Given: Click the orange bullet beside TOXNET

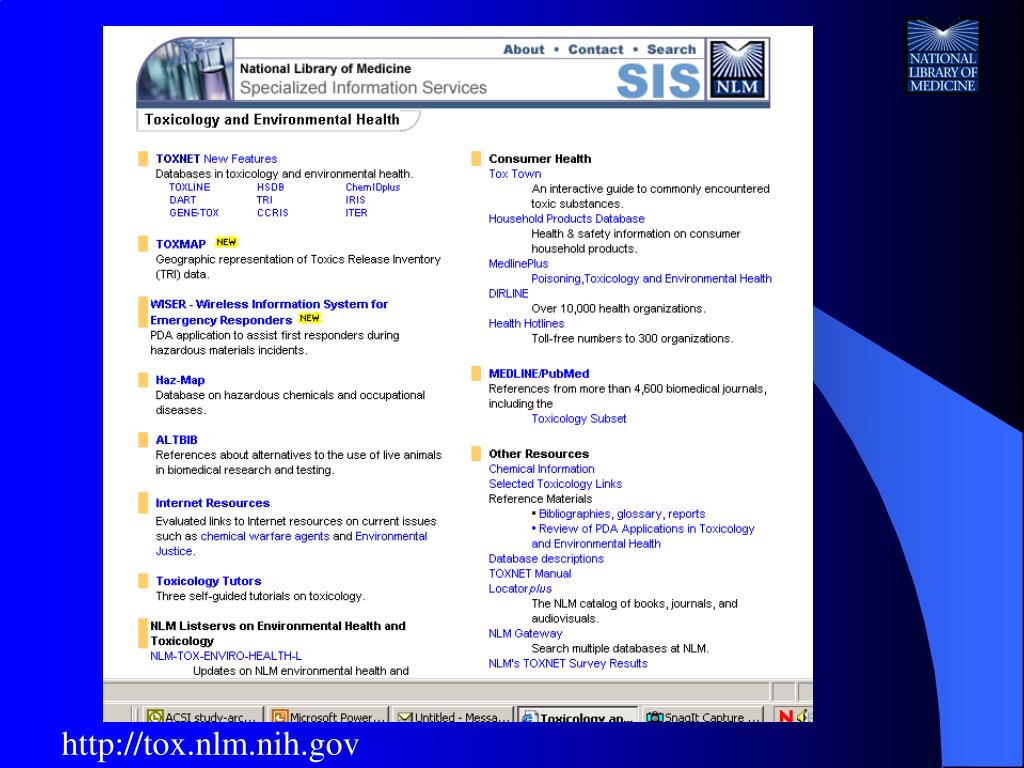Looking at the screenshot, I should tap(143, 159).
